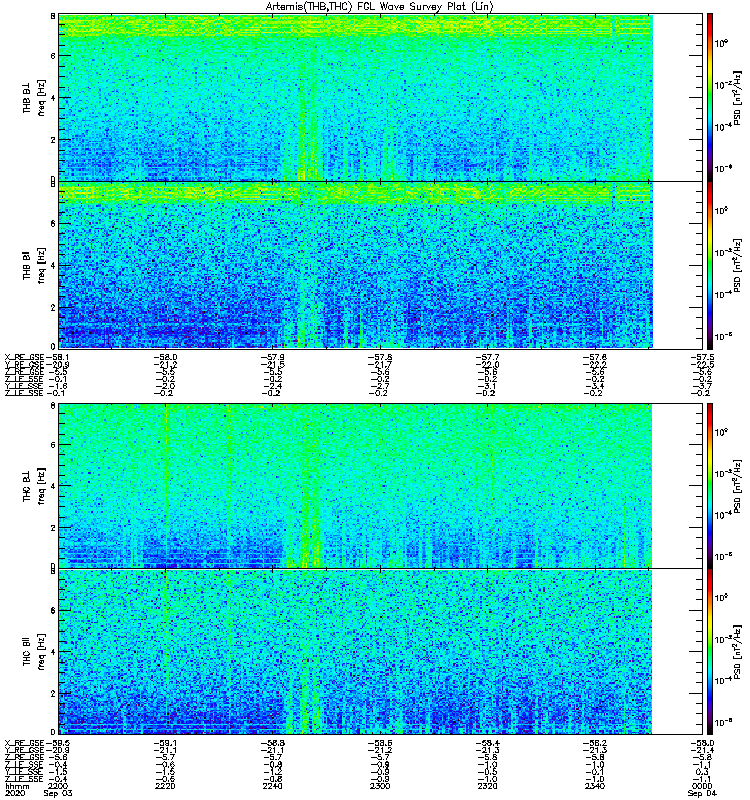The height and width of the screenshot is (800, 750).
Task: Click the THB X_RE_GSE value '-57.5'
Action: click(x=703, y=357)
